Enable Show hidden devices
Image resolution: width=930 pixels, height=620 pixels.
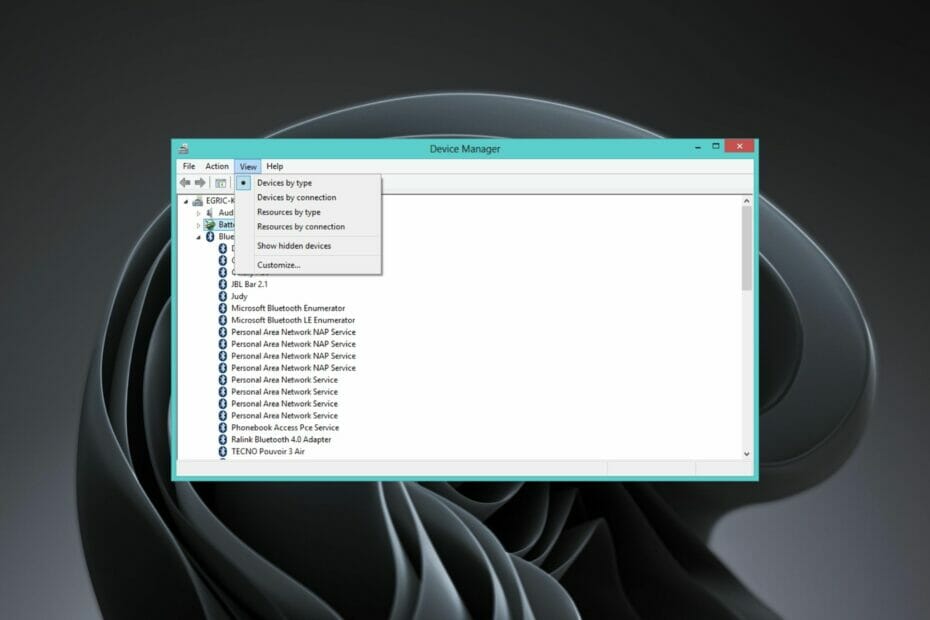[x=292, y=246]
